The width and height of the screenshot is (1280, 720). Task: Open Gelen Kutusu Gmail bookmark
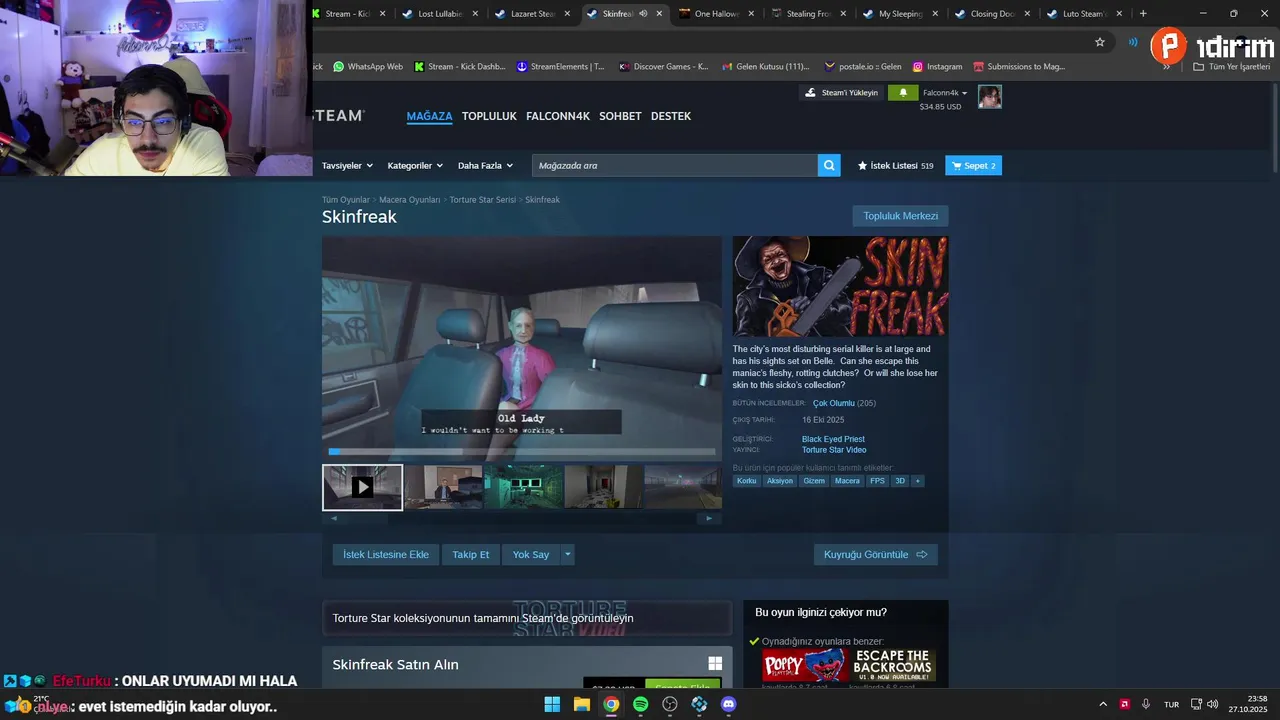click(765, 67)
